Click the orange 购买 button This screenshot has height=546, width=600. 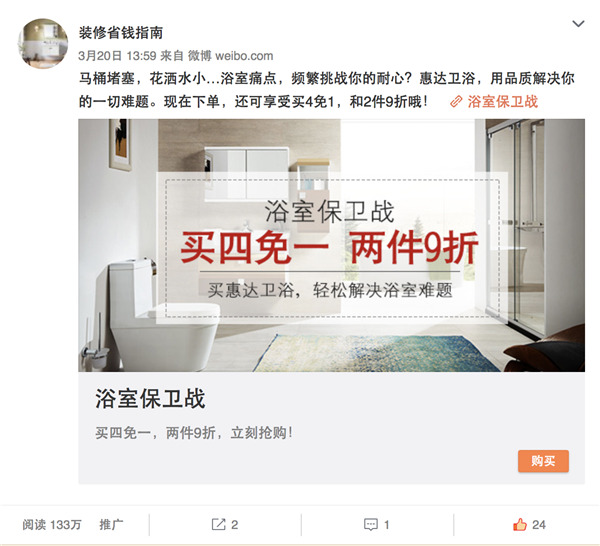coord(543,461)
